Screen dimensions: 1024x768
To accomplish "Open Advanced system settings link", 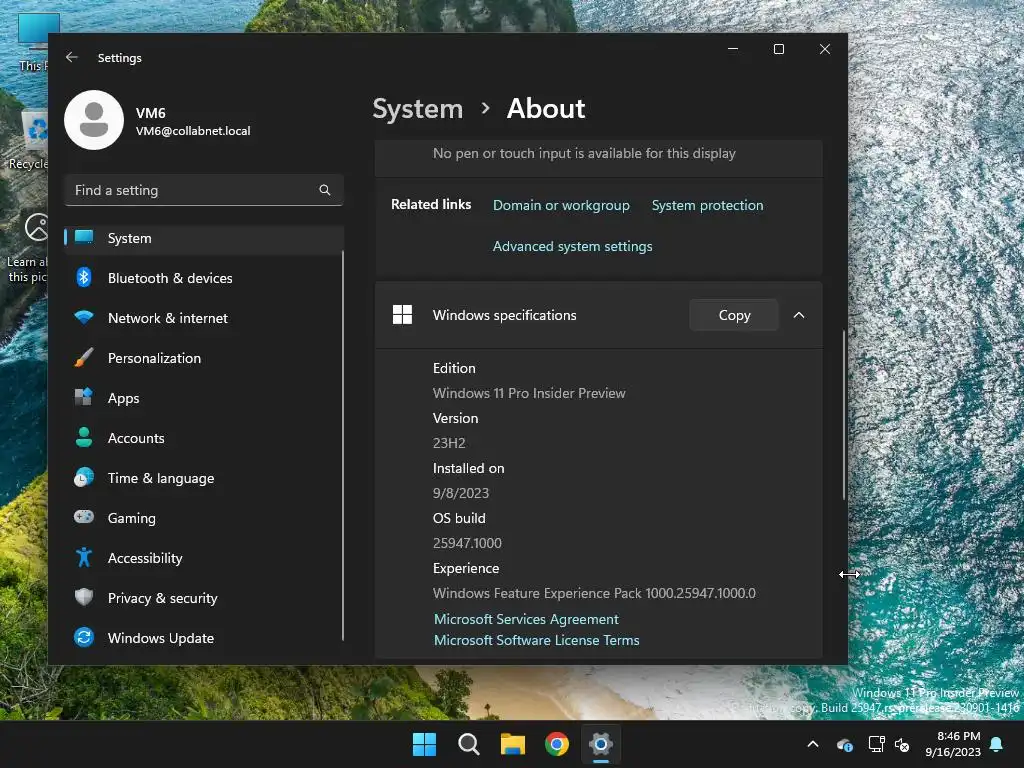I will (x=573, y=246).
